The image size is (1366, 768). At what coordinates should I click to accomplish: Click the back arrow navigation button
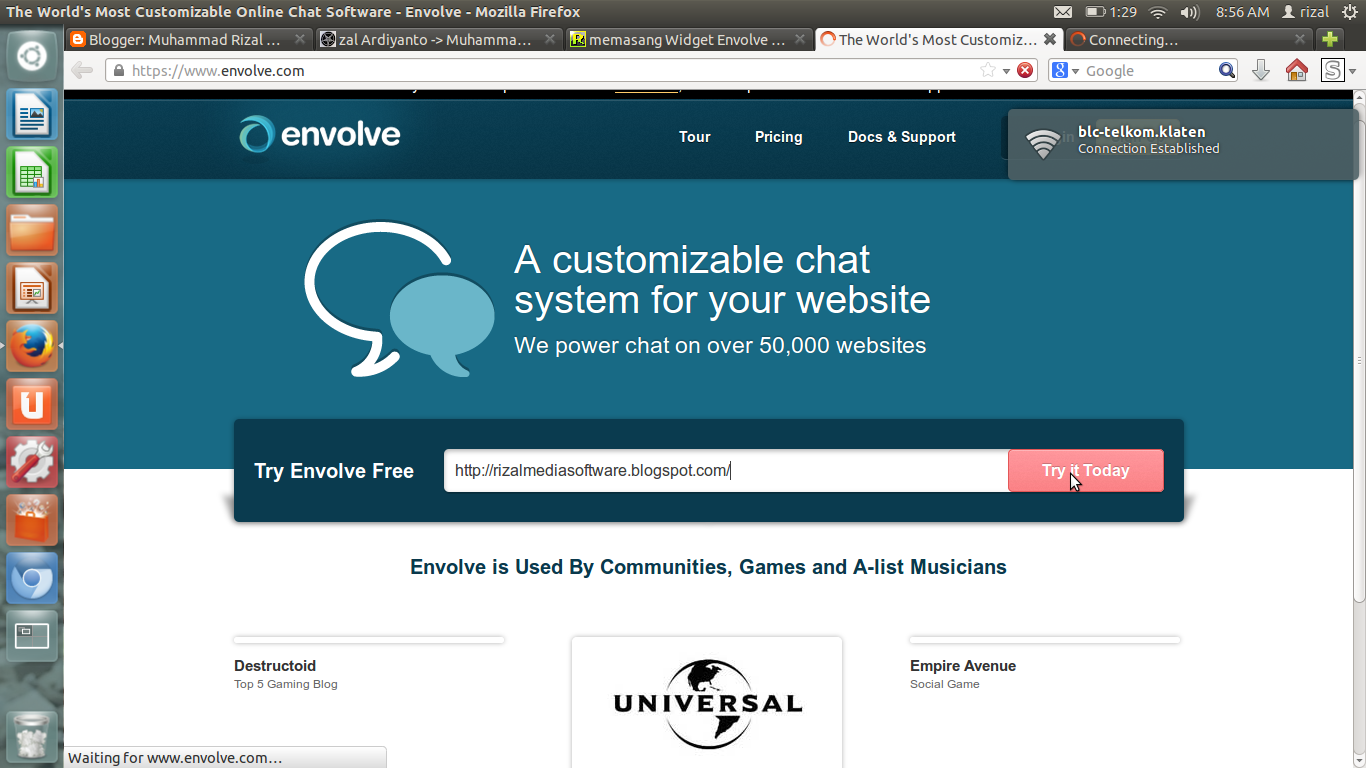tap(82, 70)
